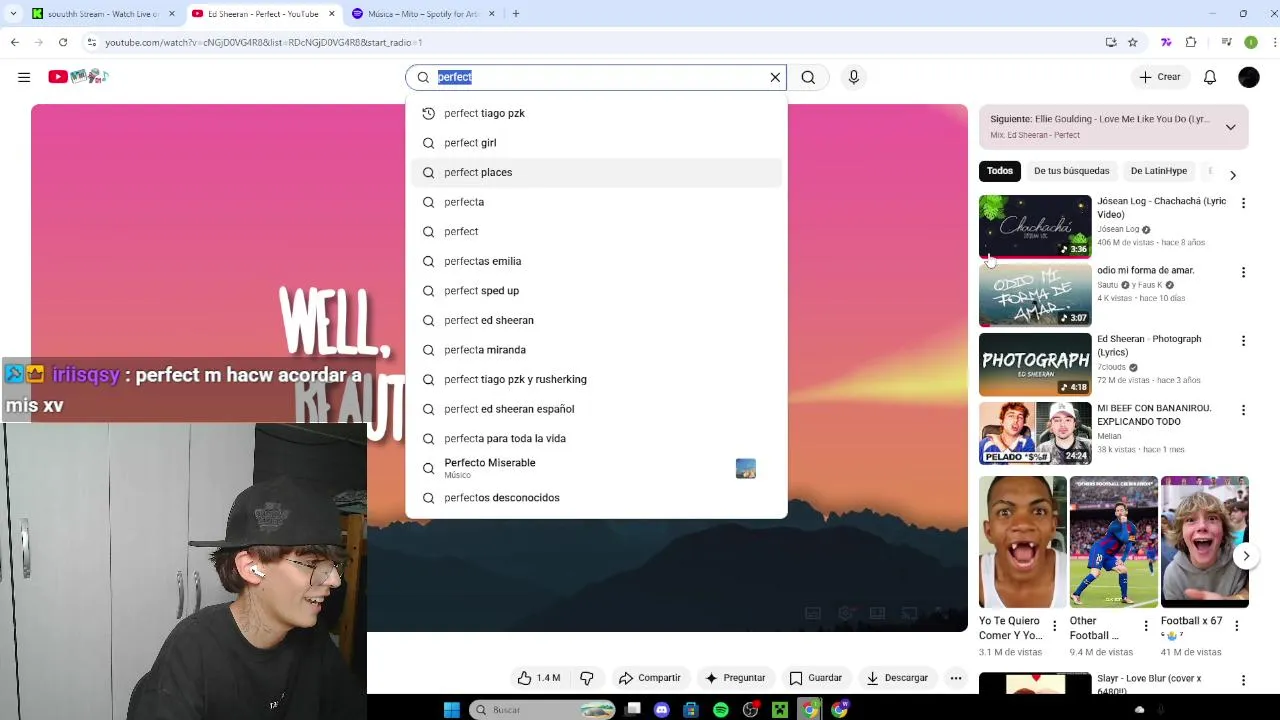Image resolution: width=1280 pixels, height=720 pixels.
Task: Reload the page
Action: (x=63, y=42)
